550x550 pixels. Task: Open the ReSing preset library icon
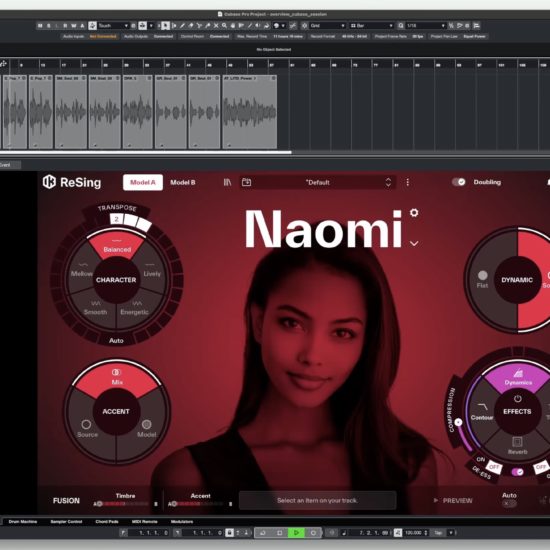pos(227,182)
